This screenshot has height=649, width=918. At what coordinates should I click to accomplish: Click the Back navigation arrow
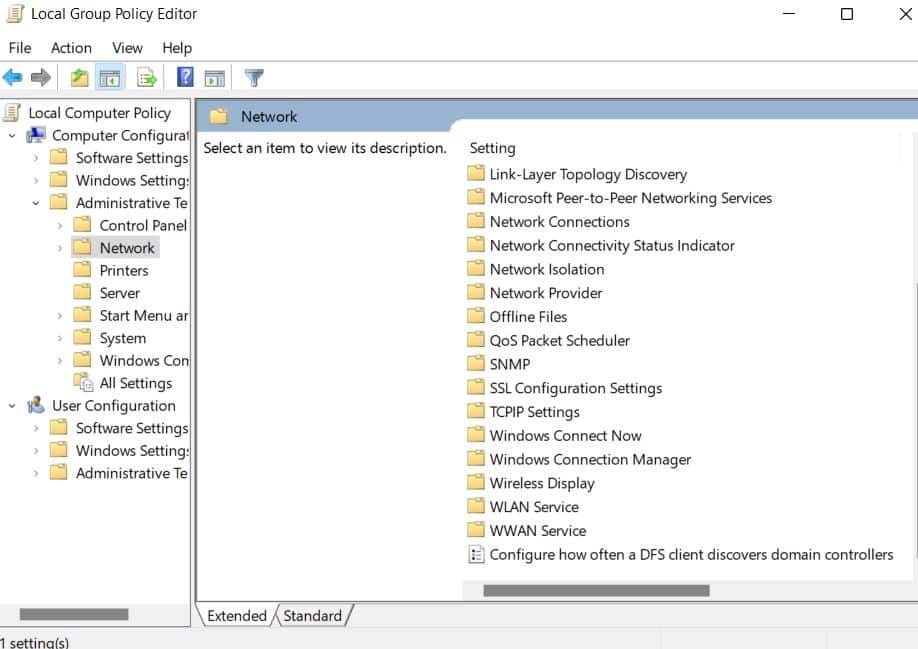12,77
